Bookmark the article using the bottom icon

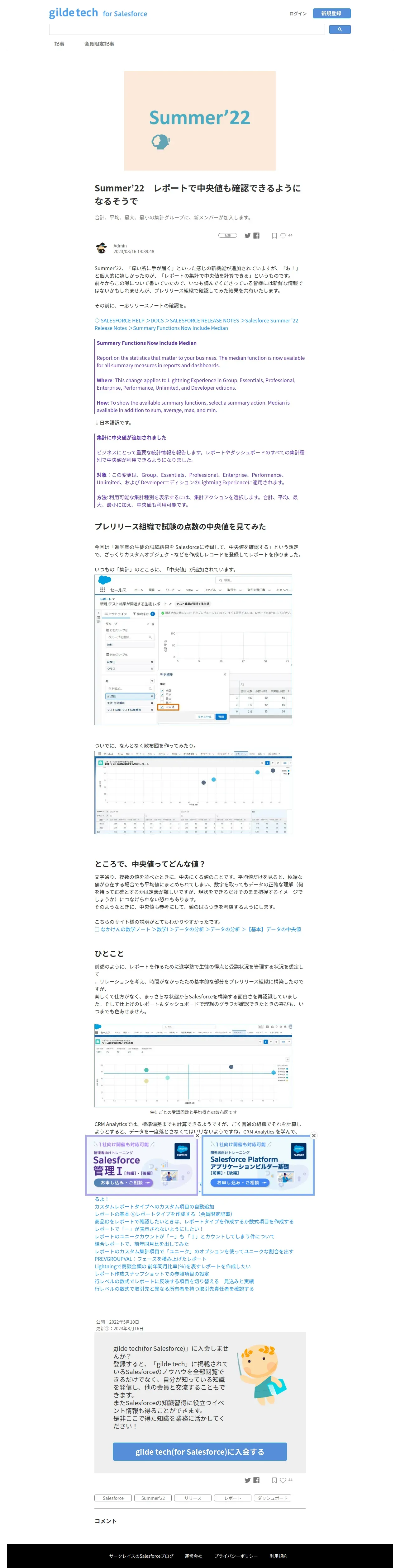(274, 1480)
